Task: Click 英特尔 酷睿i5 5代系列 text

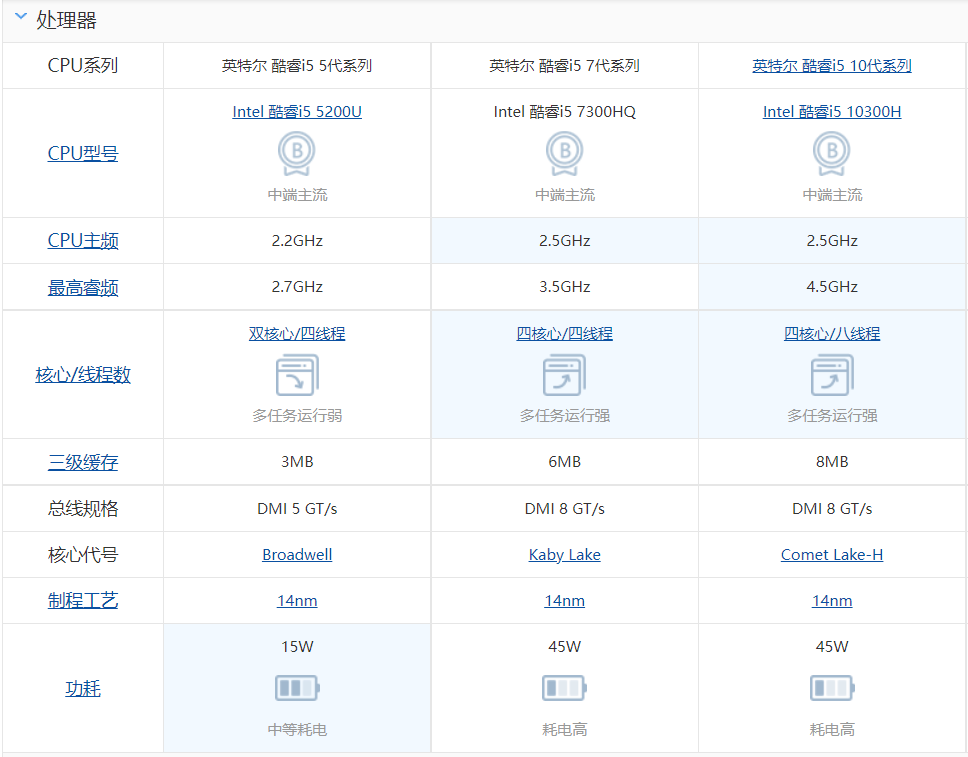Action: click(297, 65)
